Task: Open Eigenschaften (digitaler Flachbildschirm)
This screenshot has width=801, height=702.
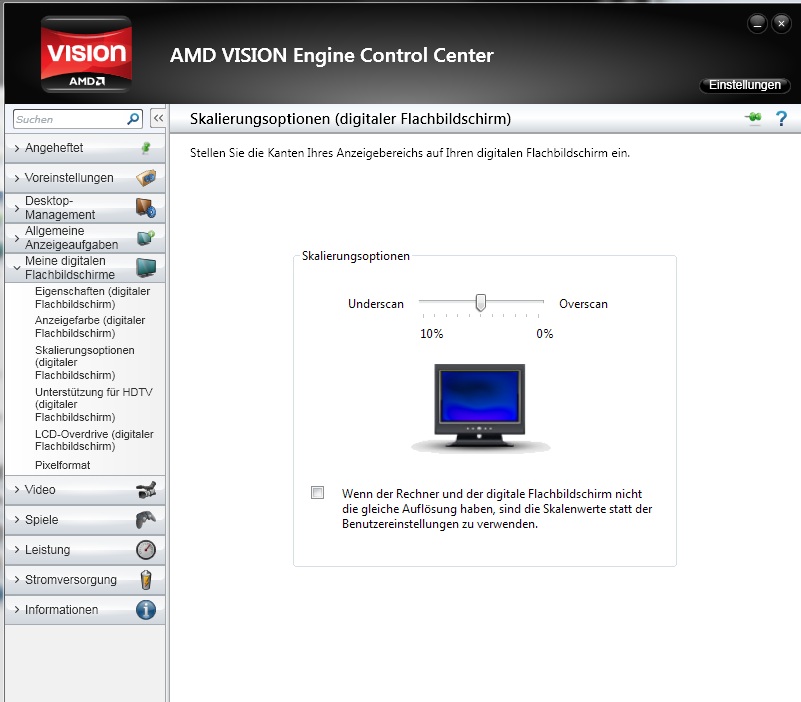Action: tap(92, 298)
